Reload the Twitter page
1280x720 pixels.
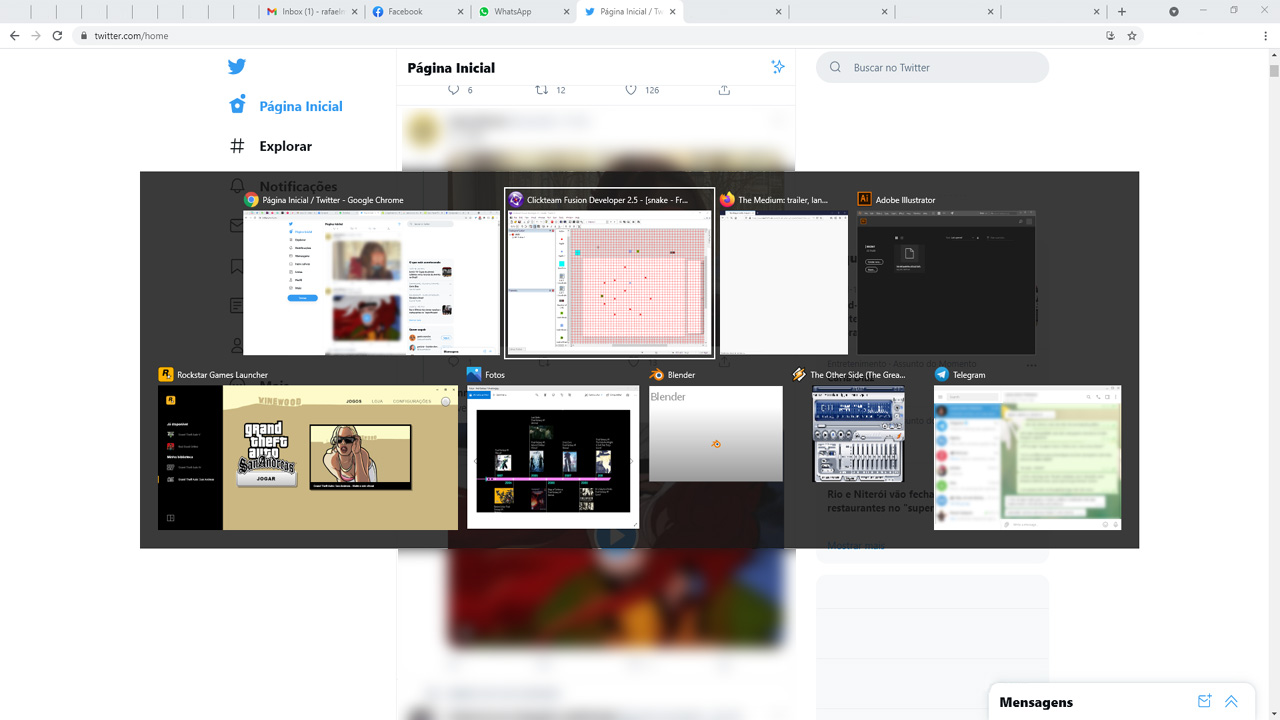pyautogui.click(x=57, y=35)
